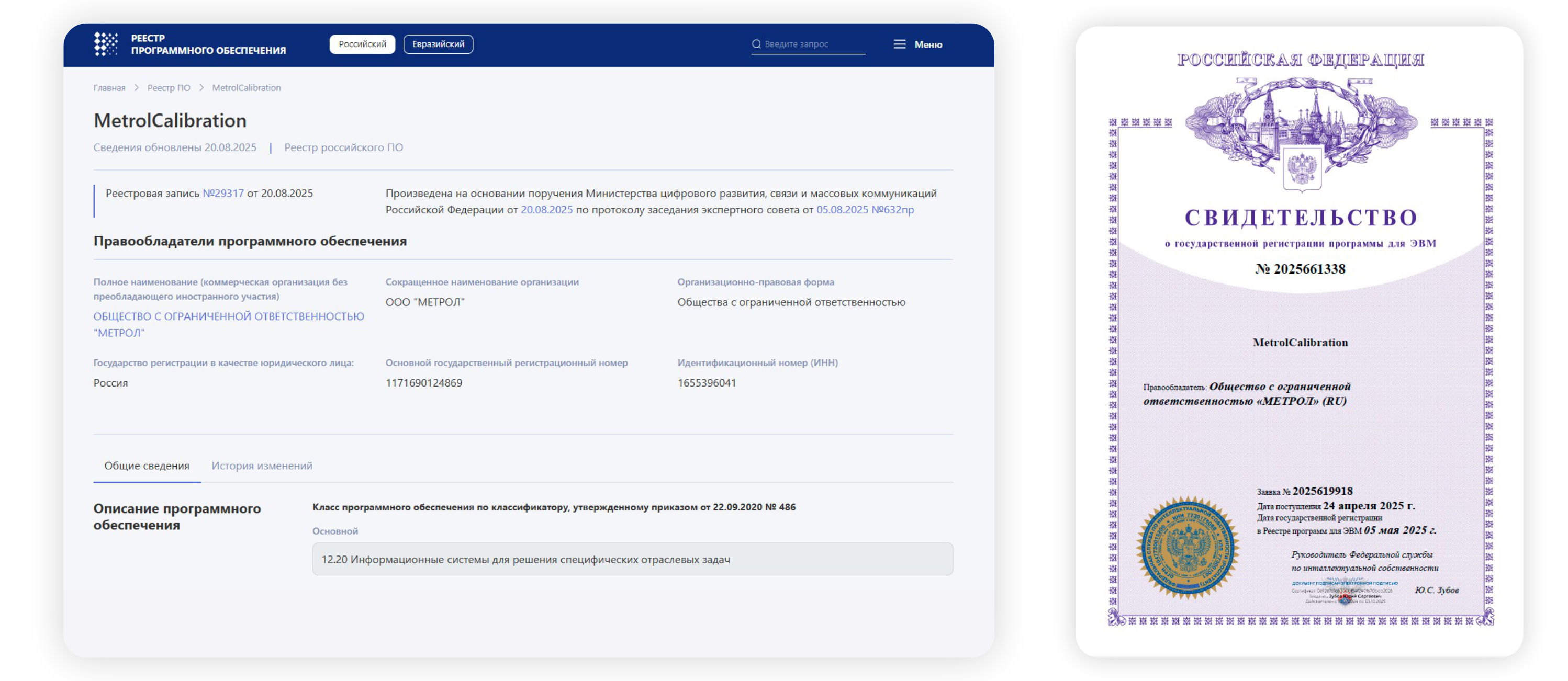Image resolution: width=1568 pixels, height=681 pixels.
Task: Click the Описание программного обеспечения heading
Action: pyautogui.click(x=177, y=516)
